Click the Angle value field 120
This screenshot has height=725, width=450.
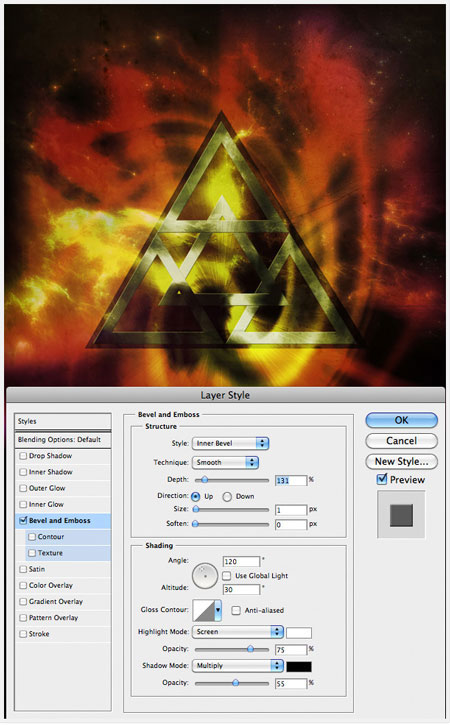241,561
